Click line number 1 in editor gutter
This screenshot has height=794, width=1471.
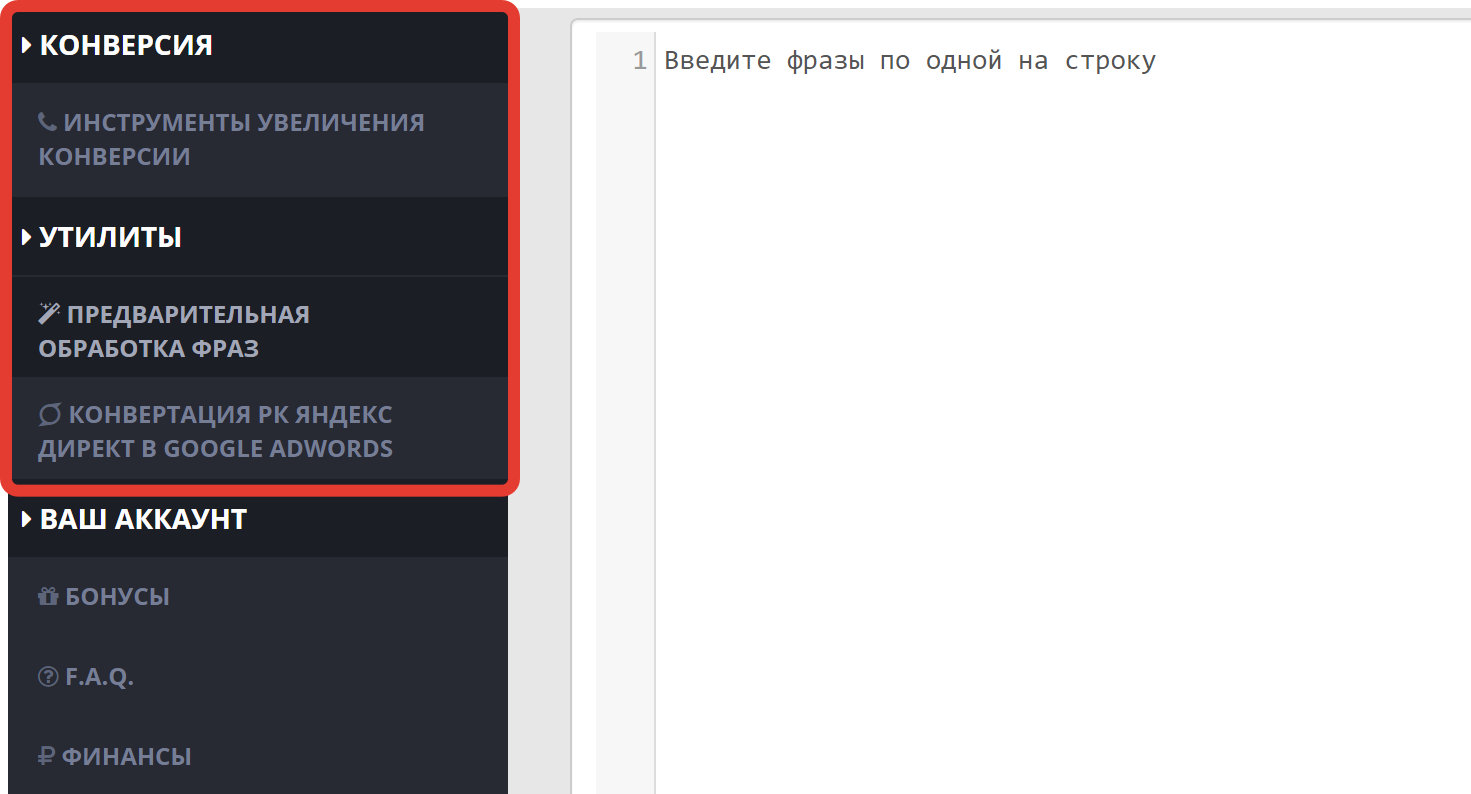[x=640, y=61]
